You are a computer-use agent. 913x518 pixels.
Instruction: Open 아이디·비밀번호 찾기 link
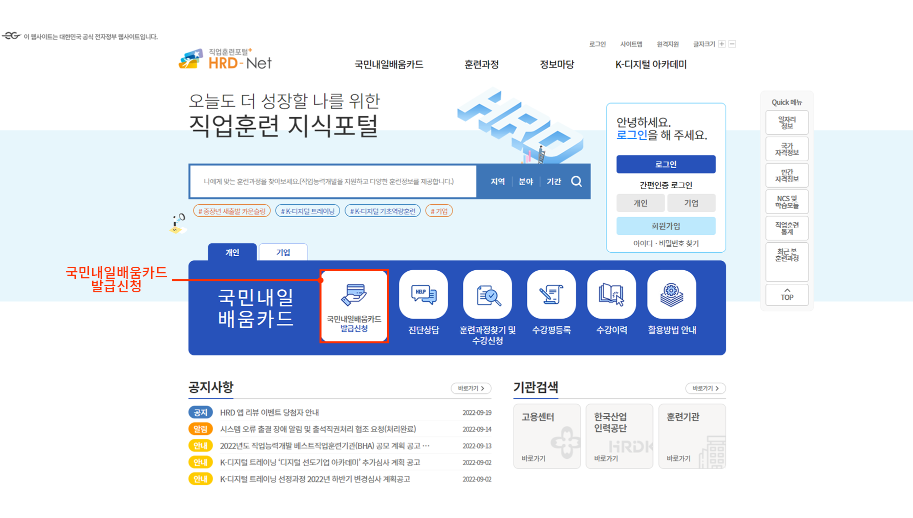click(x=666, y=243)
